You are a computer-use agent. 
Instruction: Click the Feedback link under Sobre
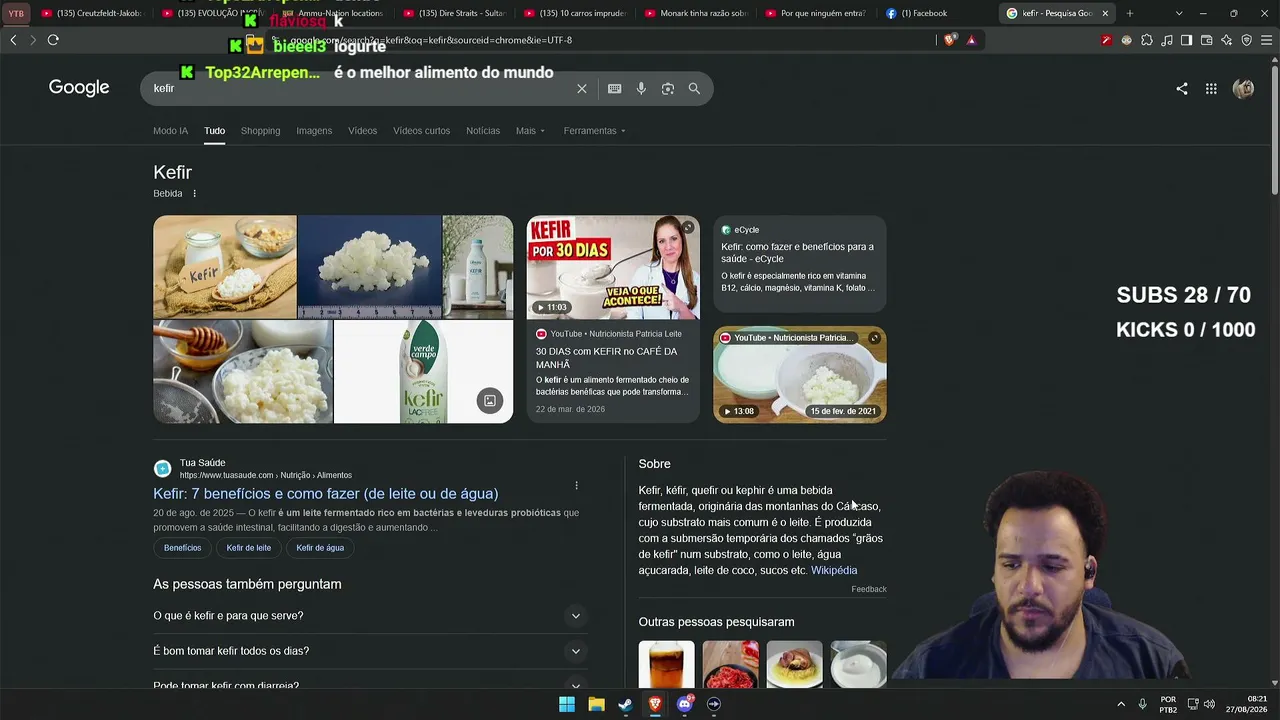pos(869,589)
